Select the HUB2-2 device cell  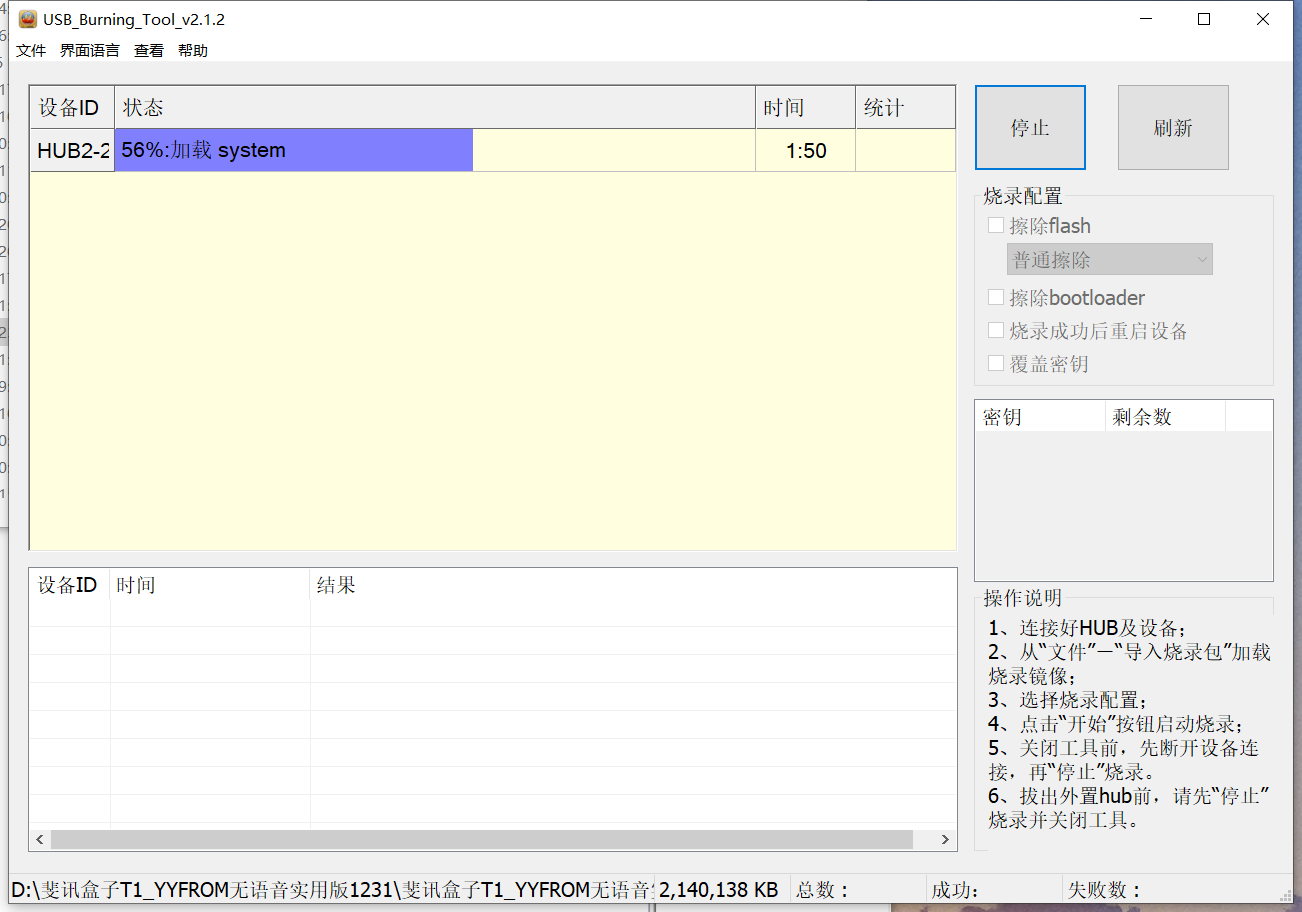(x=72, y=150)
